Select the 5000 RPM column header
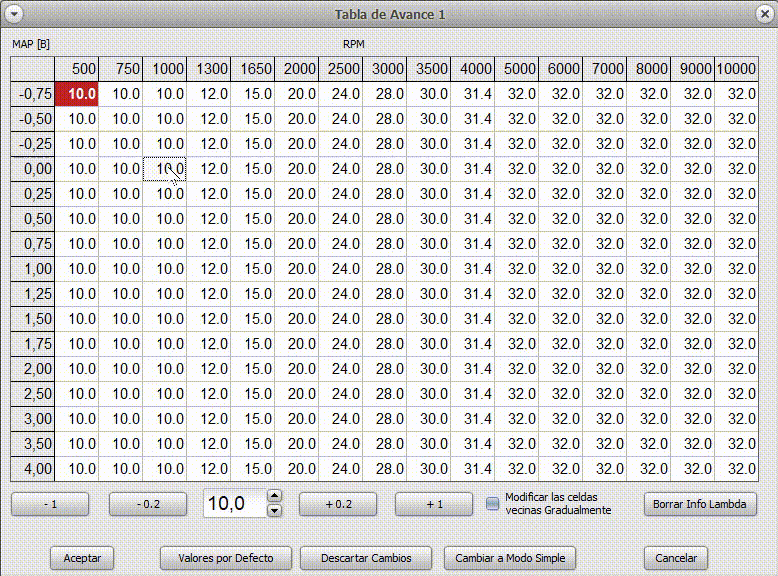This screenshot has height=576, width=778. click(517, 69)
